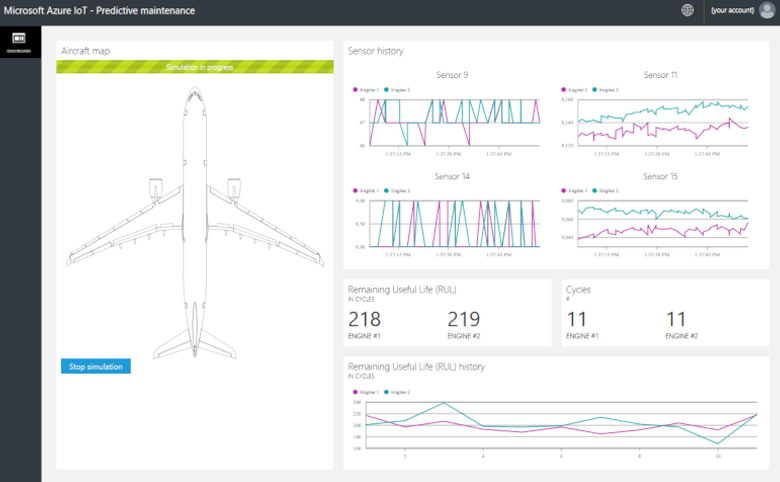Click the user avatar icon
This screenshot has width=780, height=482.
[766, 11]
